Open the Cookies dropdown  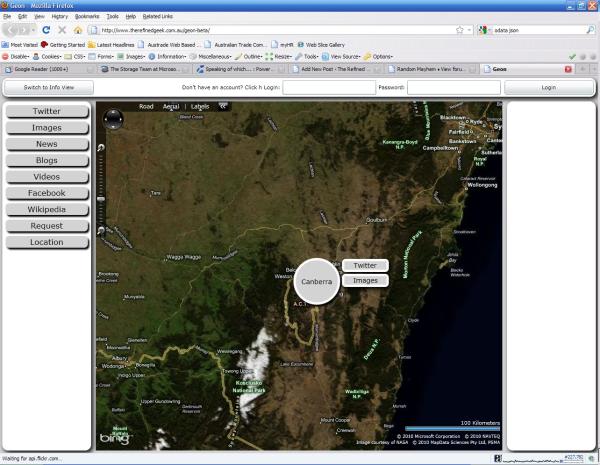(47, 57)
